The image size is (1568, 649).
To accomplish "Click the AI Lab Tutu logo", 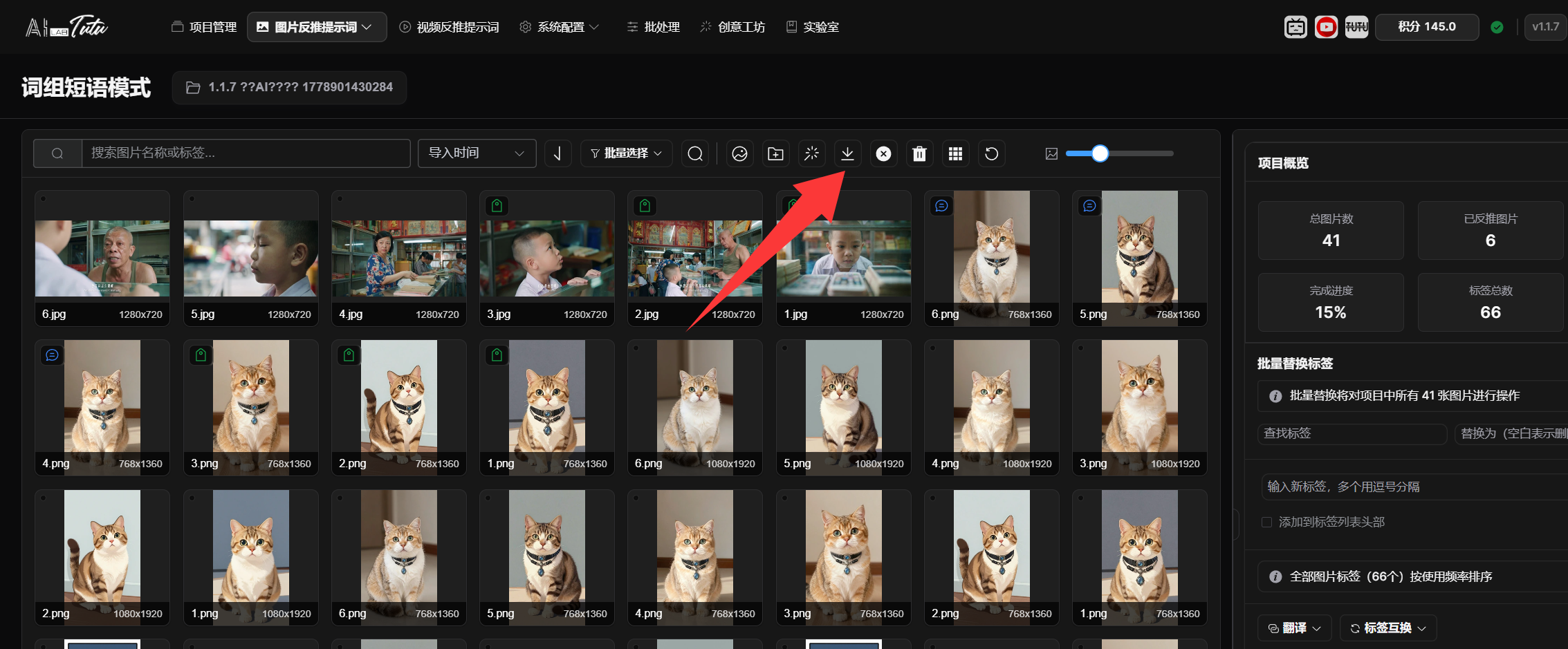I will pyautogui.click(x=66, y=27).
